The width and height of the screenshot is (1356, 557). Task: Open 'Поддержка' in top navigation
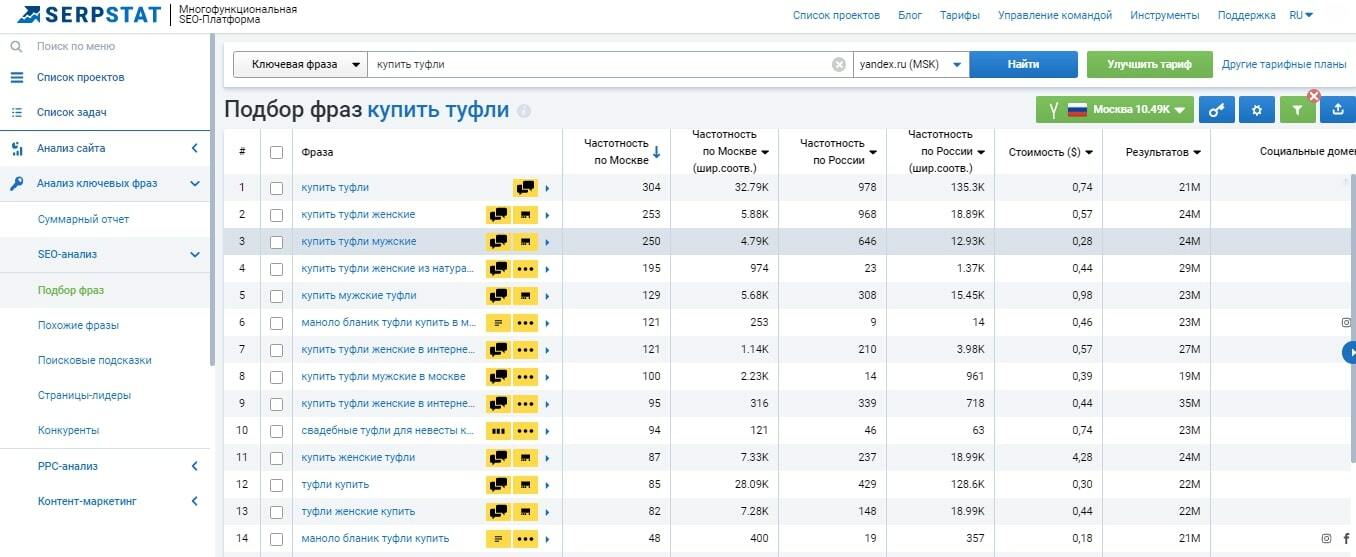[1247, 15]
